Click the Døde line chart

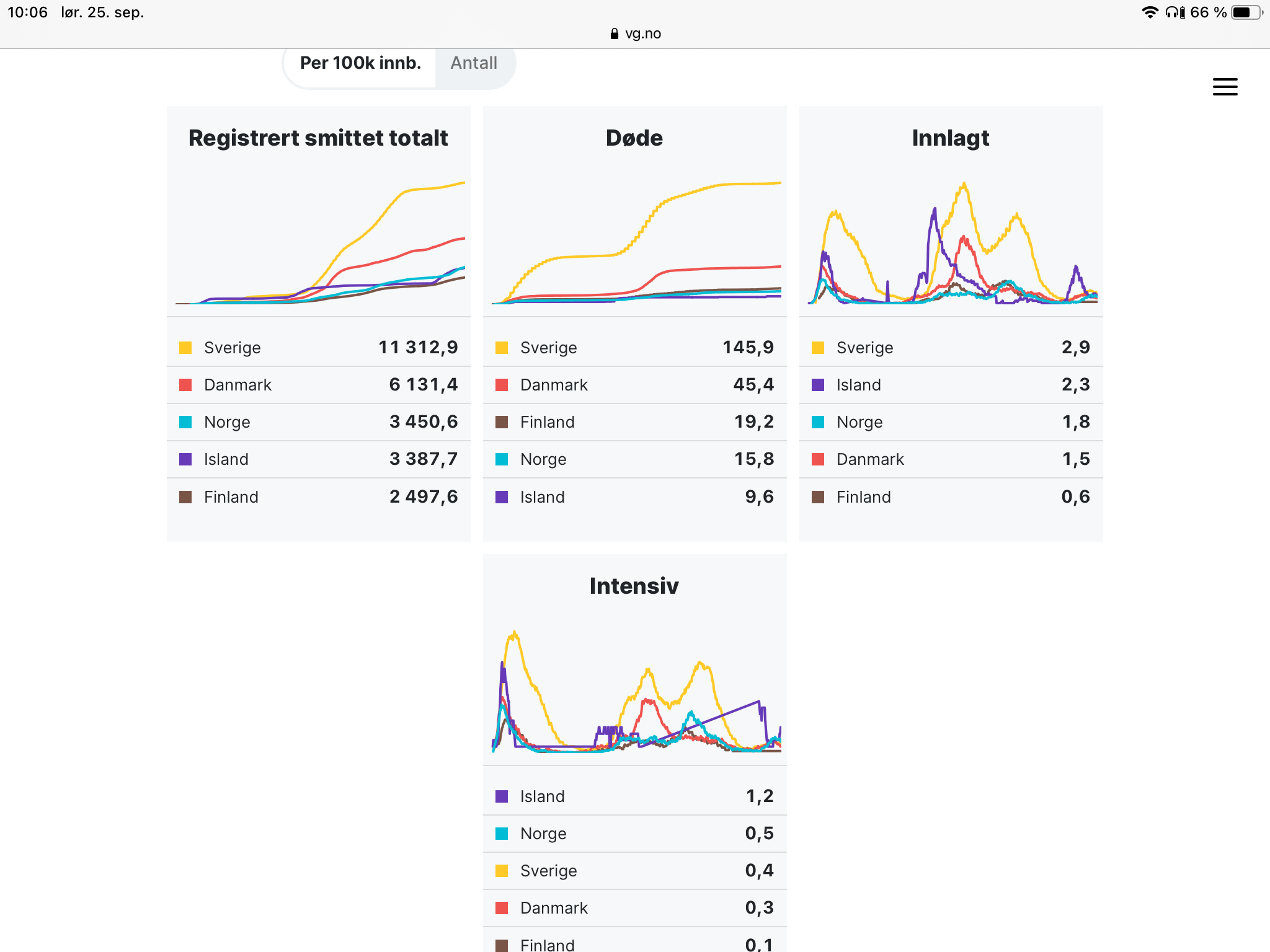click(x=634, y=242)
